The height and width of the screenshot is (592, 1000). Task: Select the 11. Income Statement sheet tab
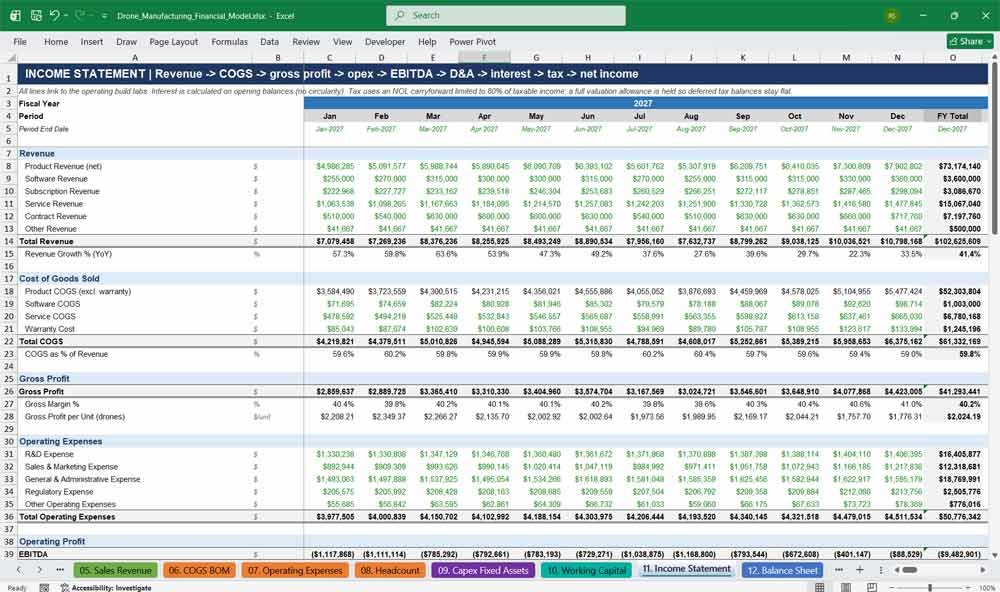pos(687,569)
